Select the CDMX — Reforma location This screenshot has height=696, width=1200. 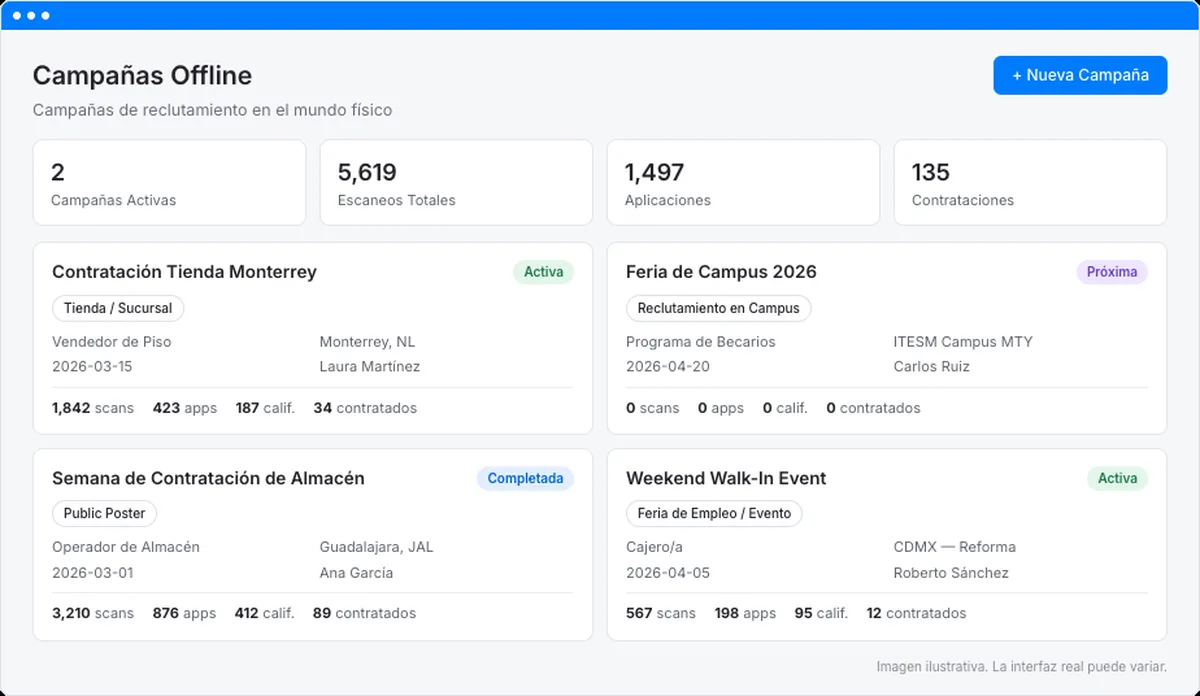(x=955, y=548)
